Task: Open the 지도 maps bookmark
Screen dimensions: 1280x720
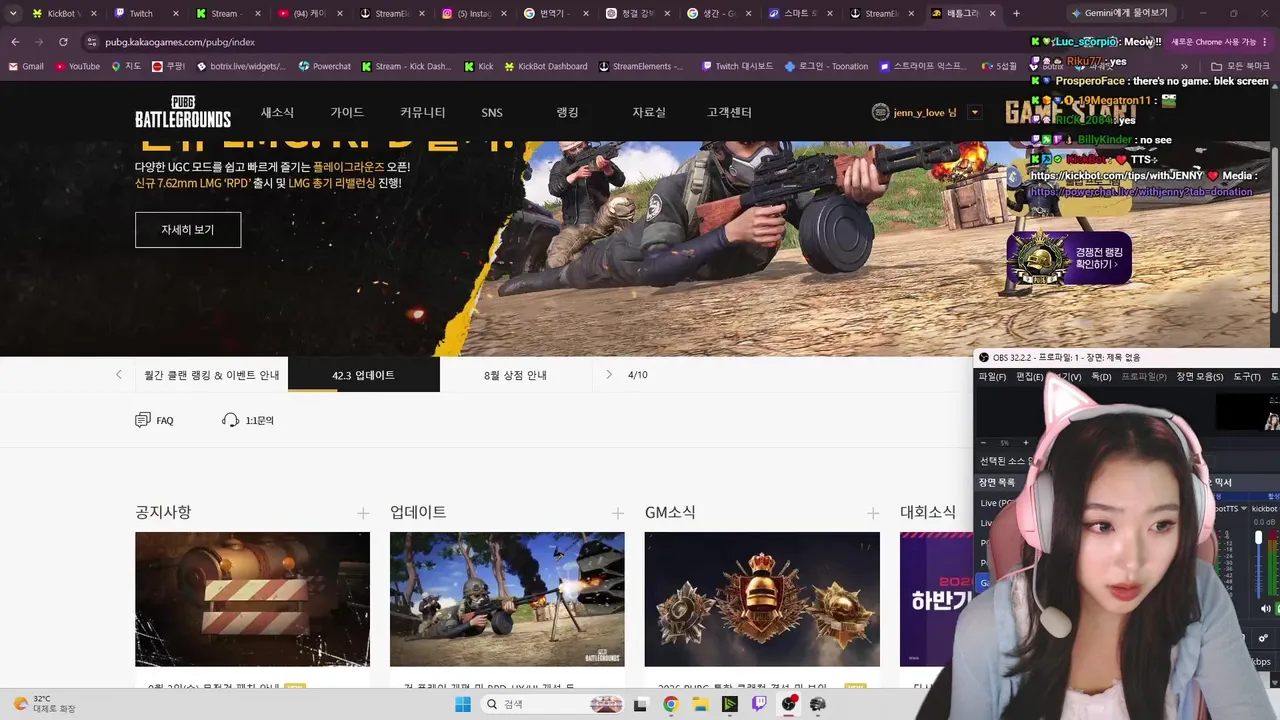Action: click(126, 66)
